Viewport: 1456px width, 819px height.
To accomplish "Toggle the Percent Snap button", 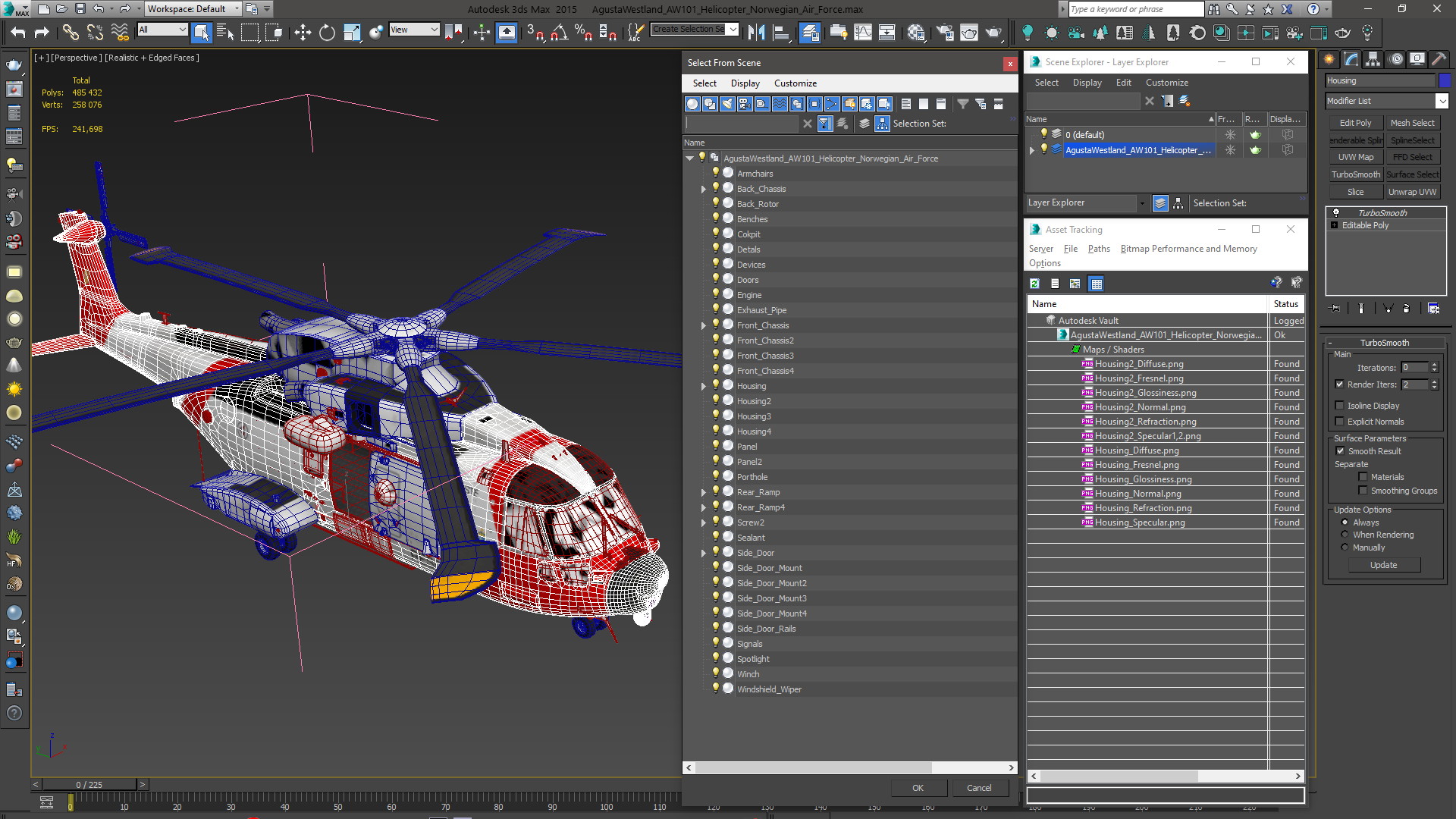I will pyautogui.click(x=583, y=32).
